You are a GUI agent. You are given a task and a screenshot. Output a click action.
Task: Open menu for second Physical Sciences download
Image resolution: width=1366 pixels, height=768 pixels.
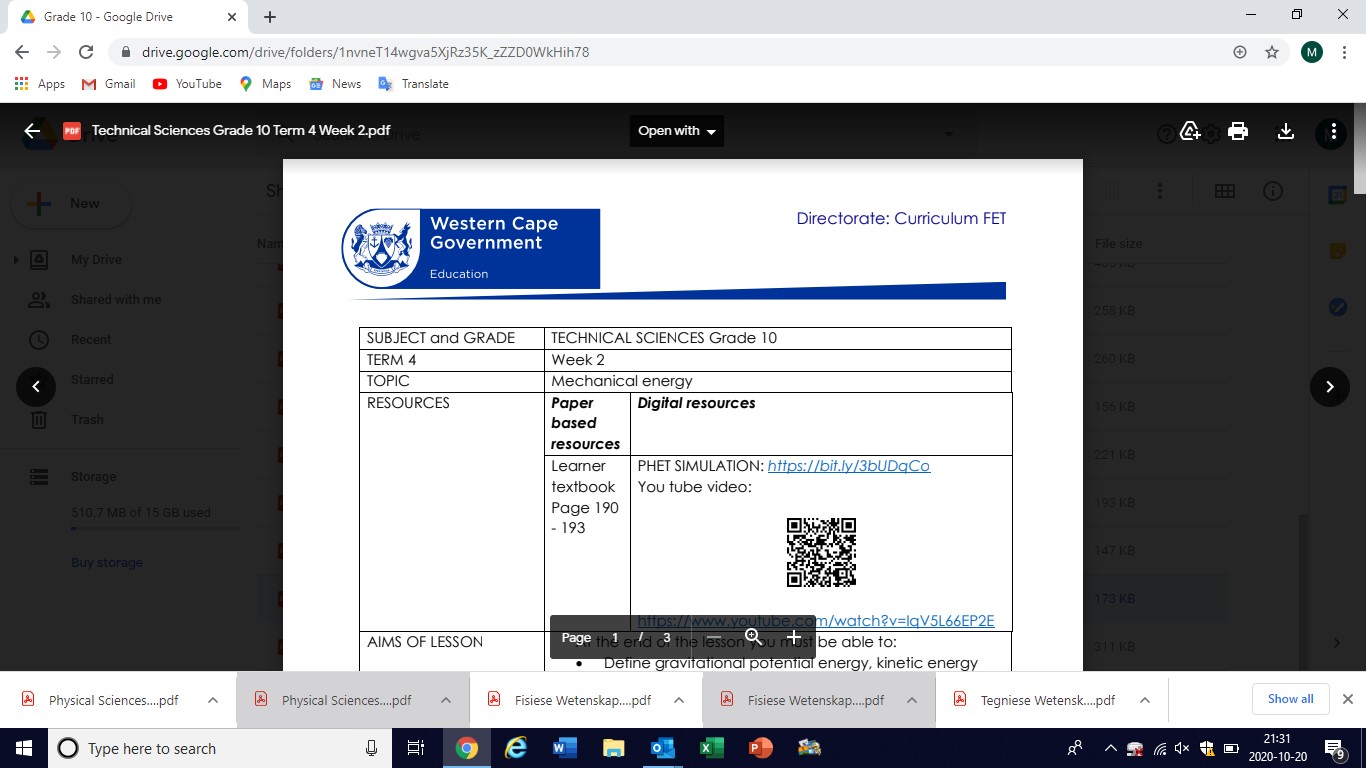[446, 700]
